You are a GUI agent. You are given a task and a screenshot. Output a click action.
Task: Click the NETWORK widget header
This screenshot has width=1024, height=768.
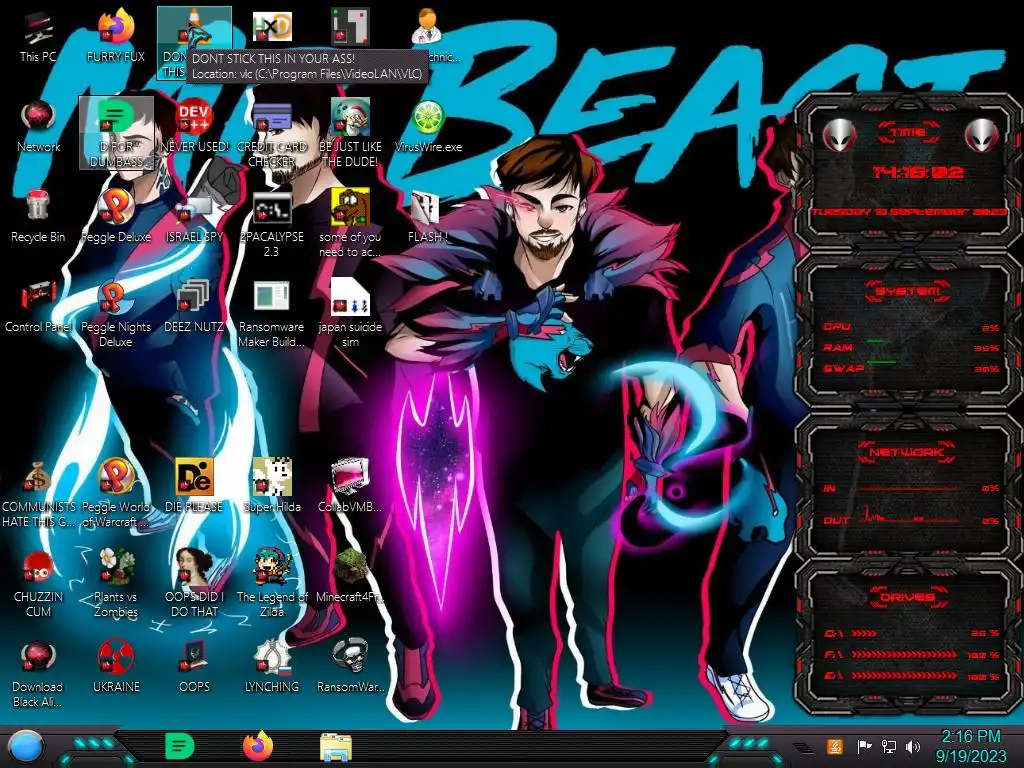(x=908, y=452)
